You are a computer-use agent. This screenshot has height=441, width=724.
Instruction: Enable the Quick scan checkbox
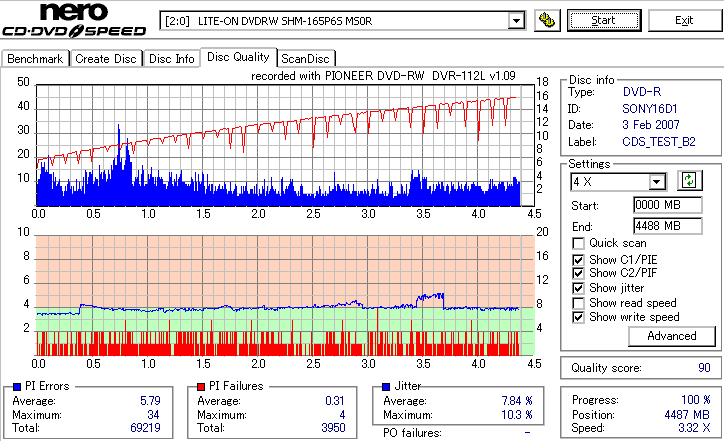click(578, 243)
